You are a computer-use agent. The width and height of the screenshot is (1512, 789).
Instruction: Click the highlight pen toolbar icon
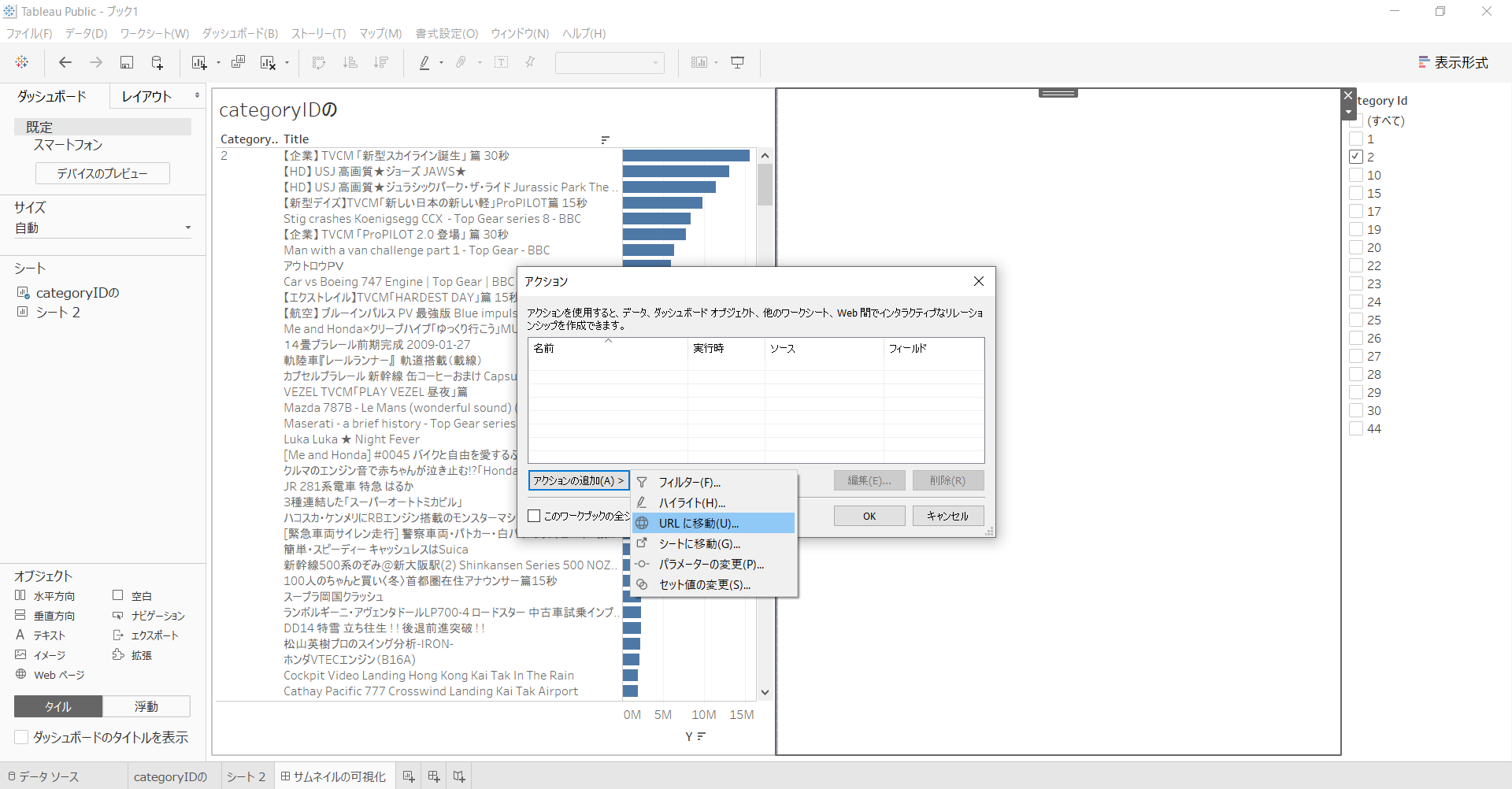(x=424, y=62)
